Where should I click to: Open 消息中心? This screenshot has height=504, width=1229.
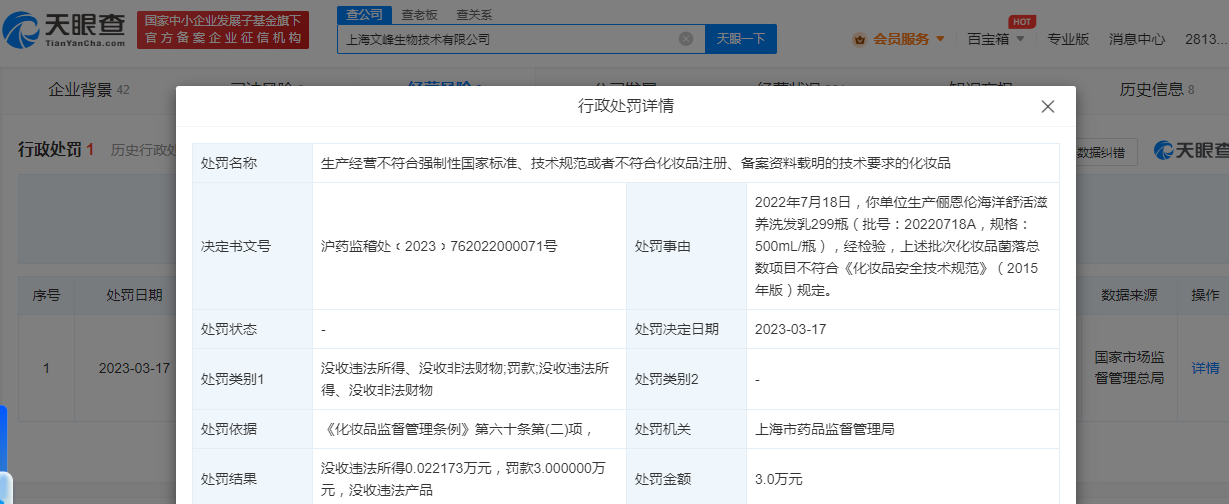click(x=1137, y=39)
